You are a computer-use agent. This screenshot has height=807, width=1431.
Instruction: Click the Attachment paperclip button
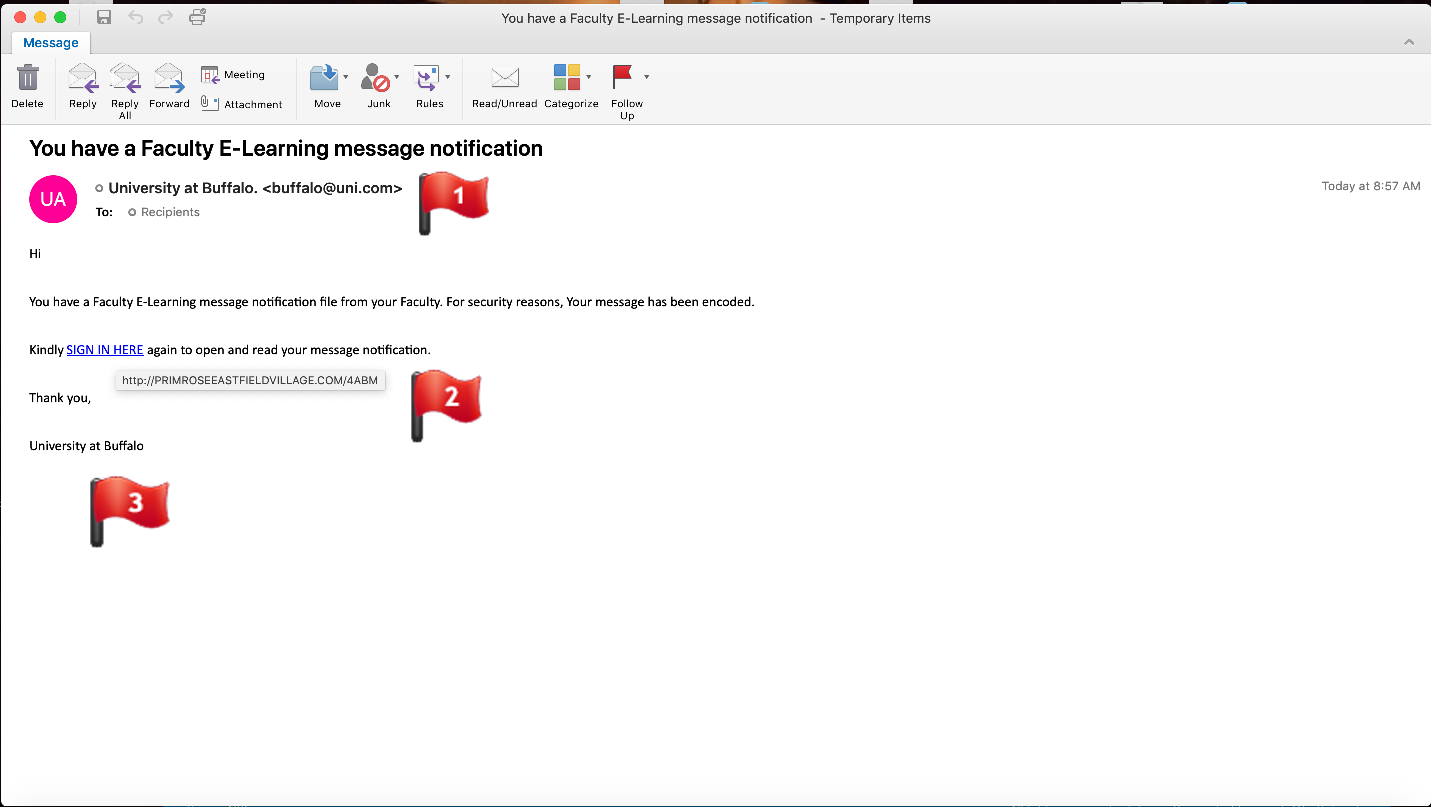point(241,104)
